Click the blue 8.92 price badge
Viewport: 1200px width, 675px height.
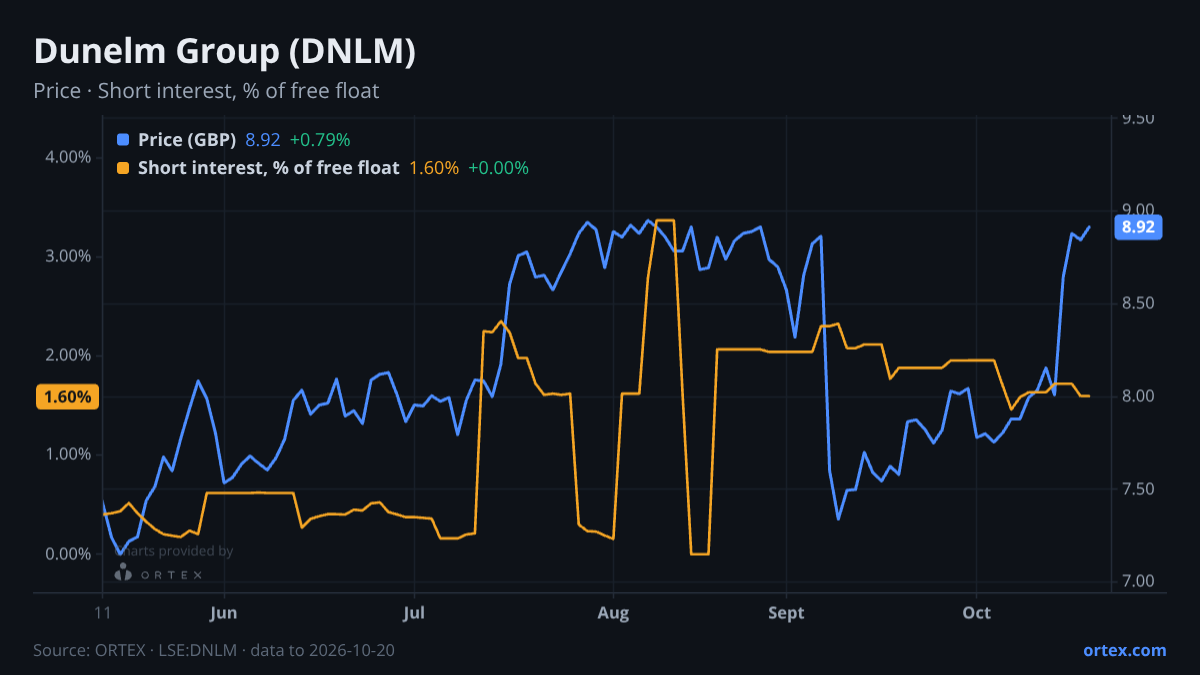click(x=1138, y=227)
